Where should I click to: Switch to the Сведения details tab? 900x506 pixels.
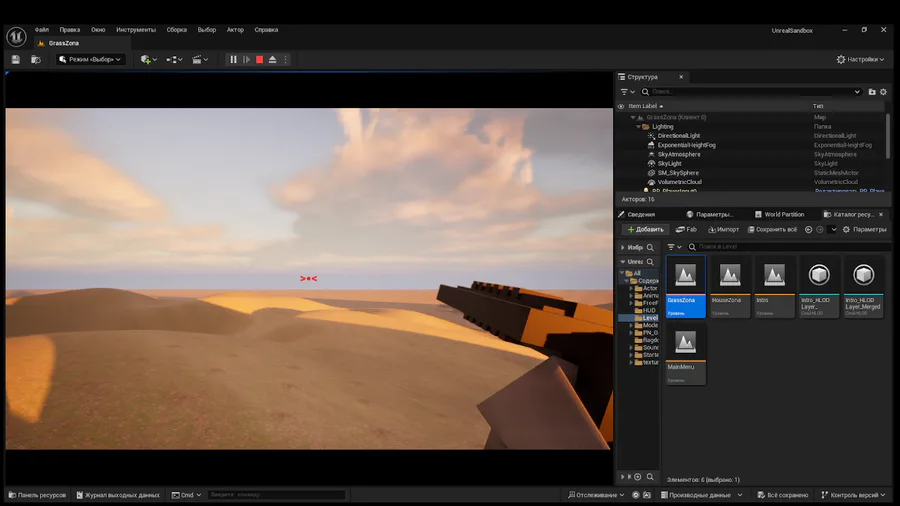click(637, 215)
